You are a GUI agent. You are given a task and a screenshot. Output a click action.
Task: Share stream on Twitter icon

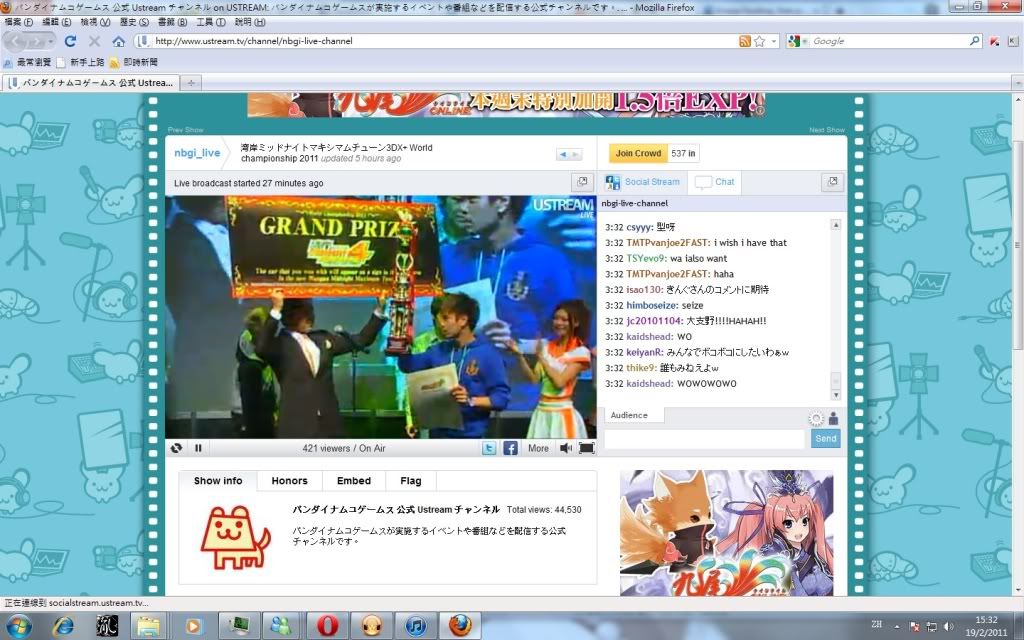click(x=489, y=448)
